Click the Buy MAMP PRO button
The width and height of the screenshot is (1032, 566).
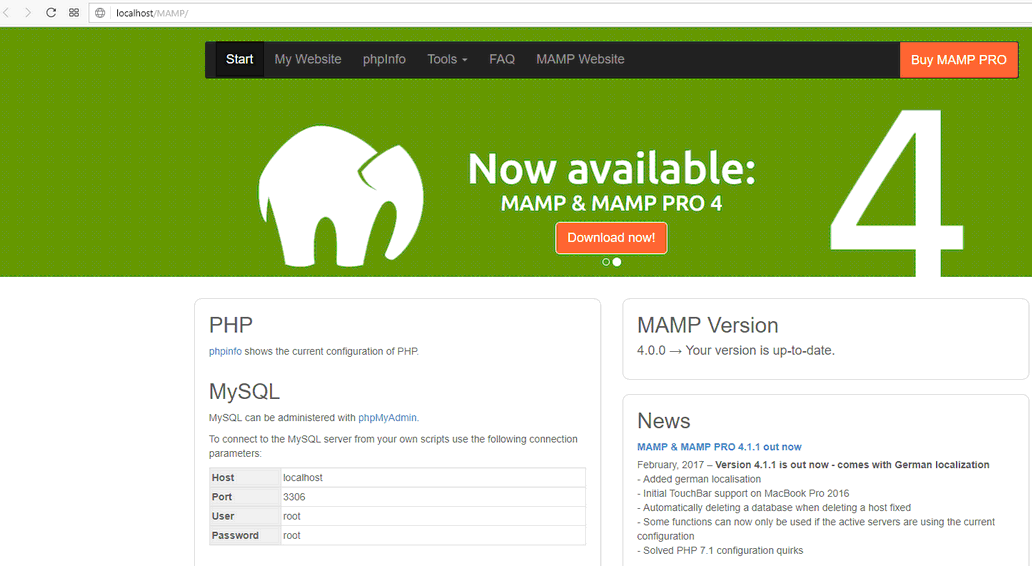tap(959, 60)
